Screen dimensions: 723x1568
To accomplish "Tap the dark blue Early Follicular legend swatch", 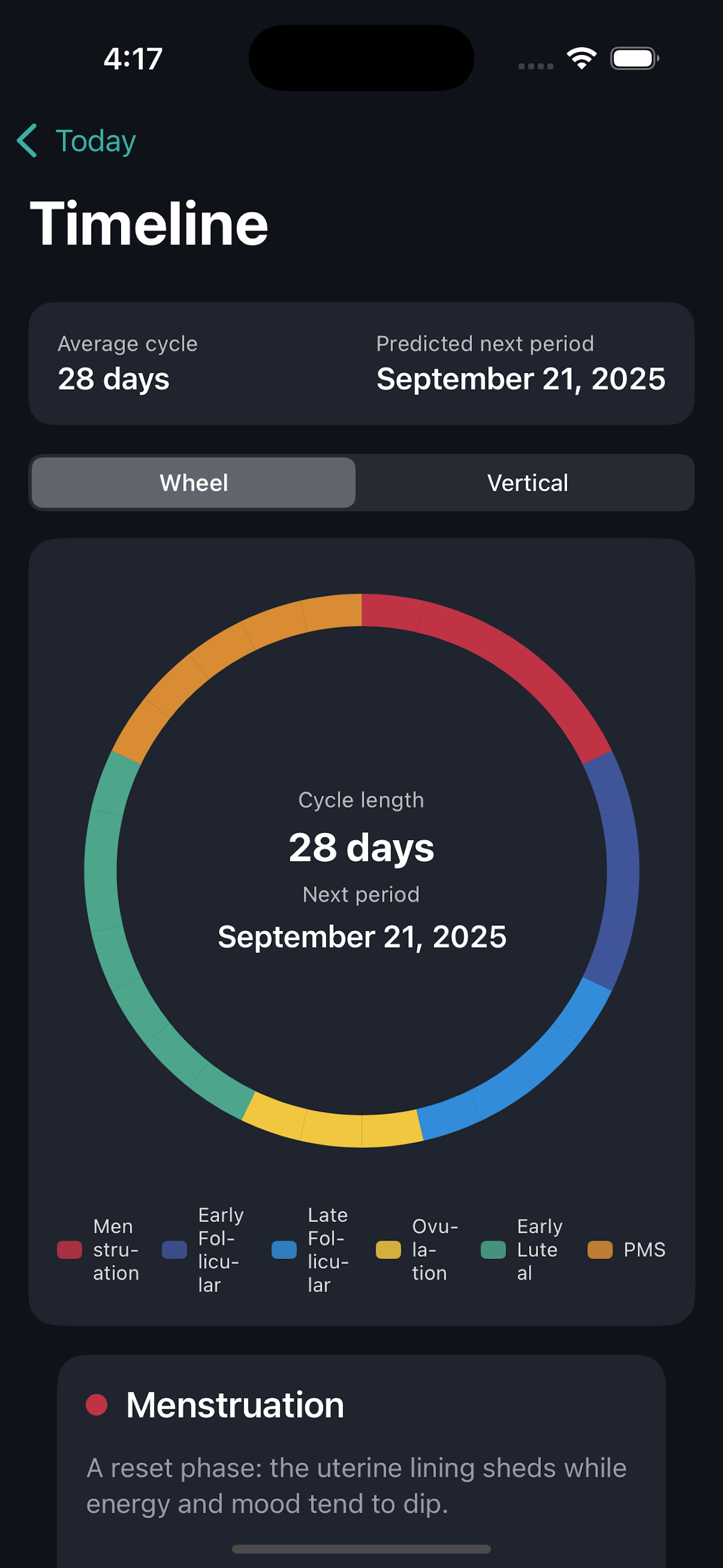I will 175,1249.
